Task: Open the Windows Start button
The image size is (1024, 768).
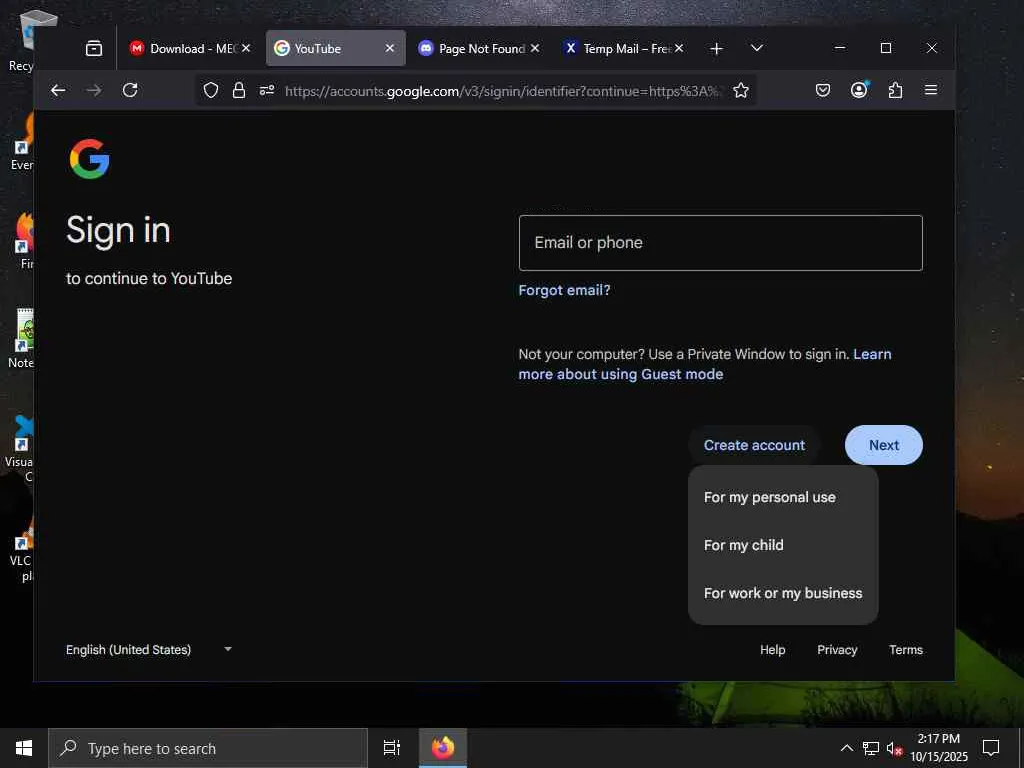Action: click(24, 748)
